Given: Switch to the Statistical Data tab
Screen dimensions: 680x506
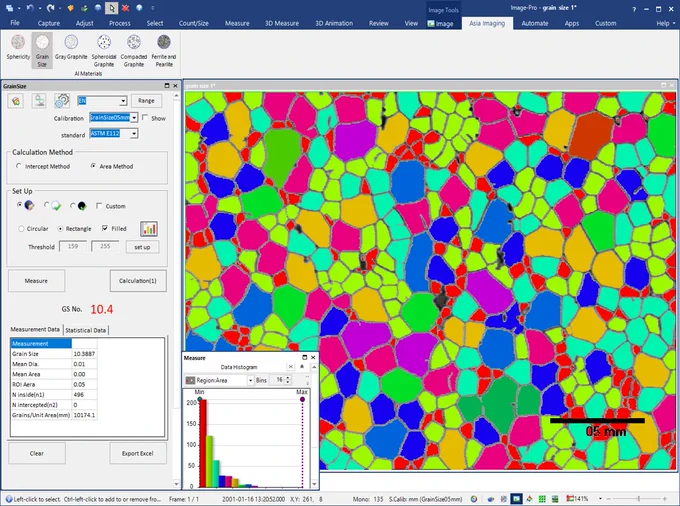Looking at the screenshot, I should [85, 330].
